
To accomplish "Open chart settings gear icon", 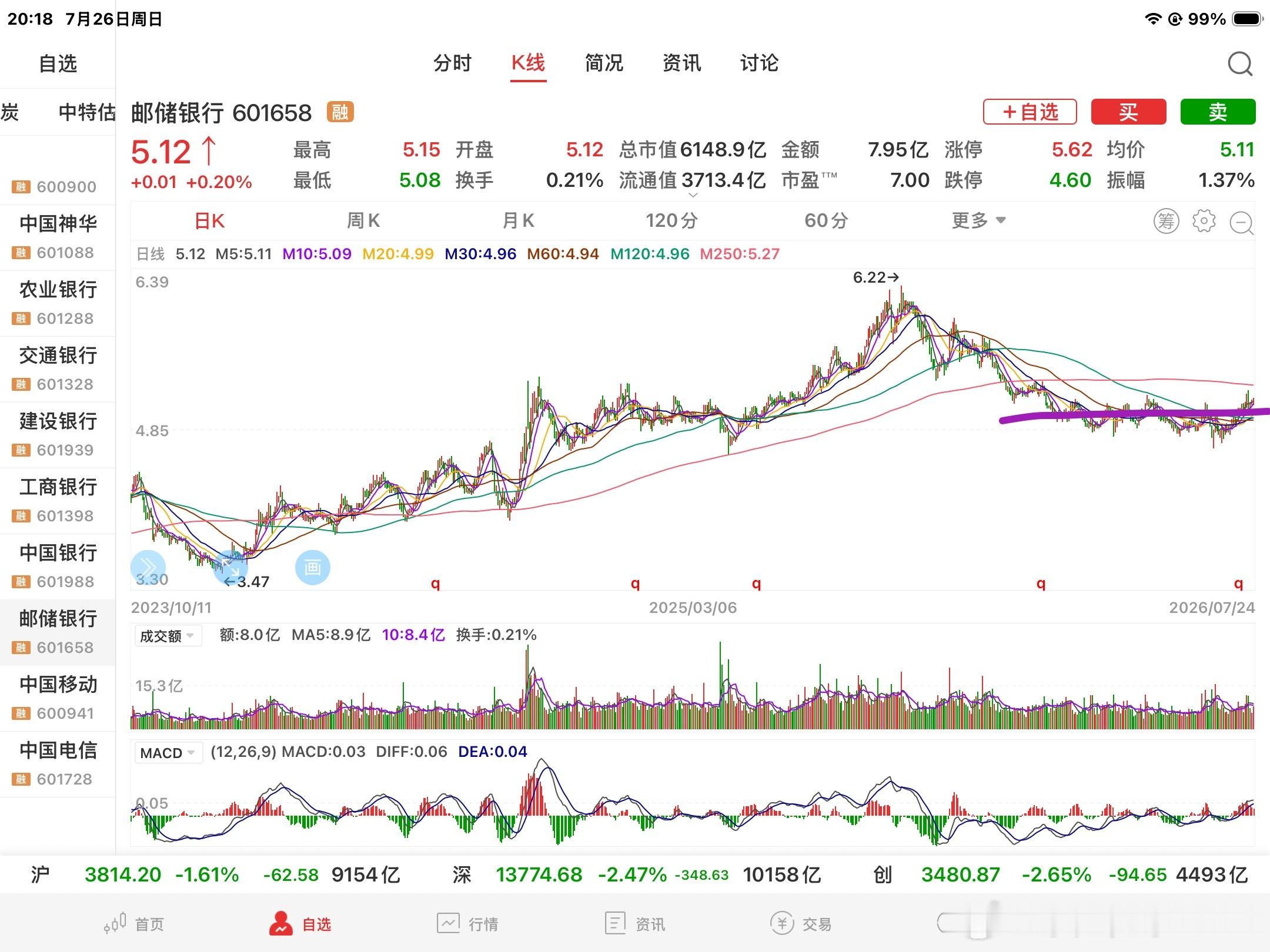I will pyautogui.click(x=1204, y=221).
